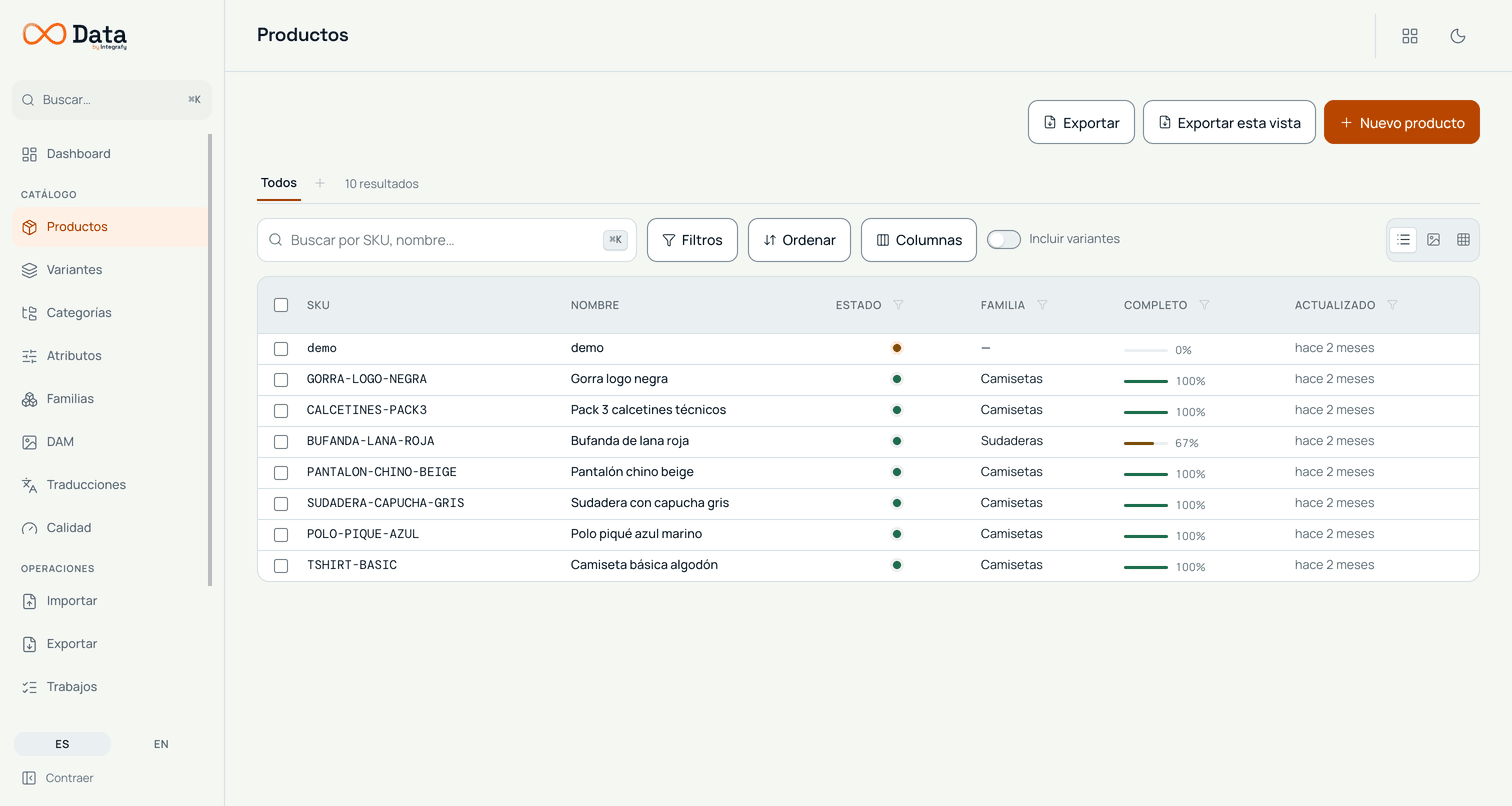Select checkbox for TSHIRT-BASIC row

281,566
